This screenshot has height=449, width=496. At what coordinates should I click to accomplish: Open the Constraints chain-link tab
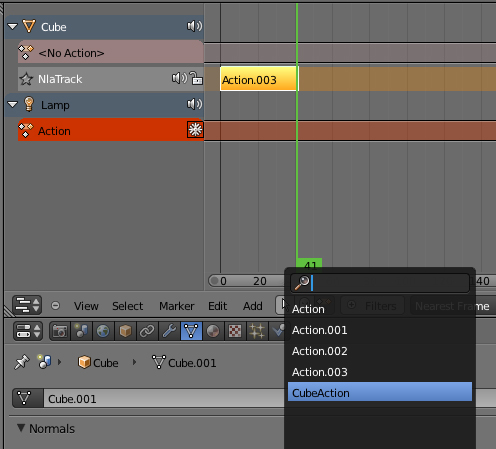[147, 331]
